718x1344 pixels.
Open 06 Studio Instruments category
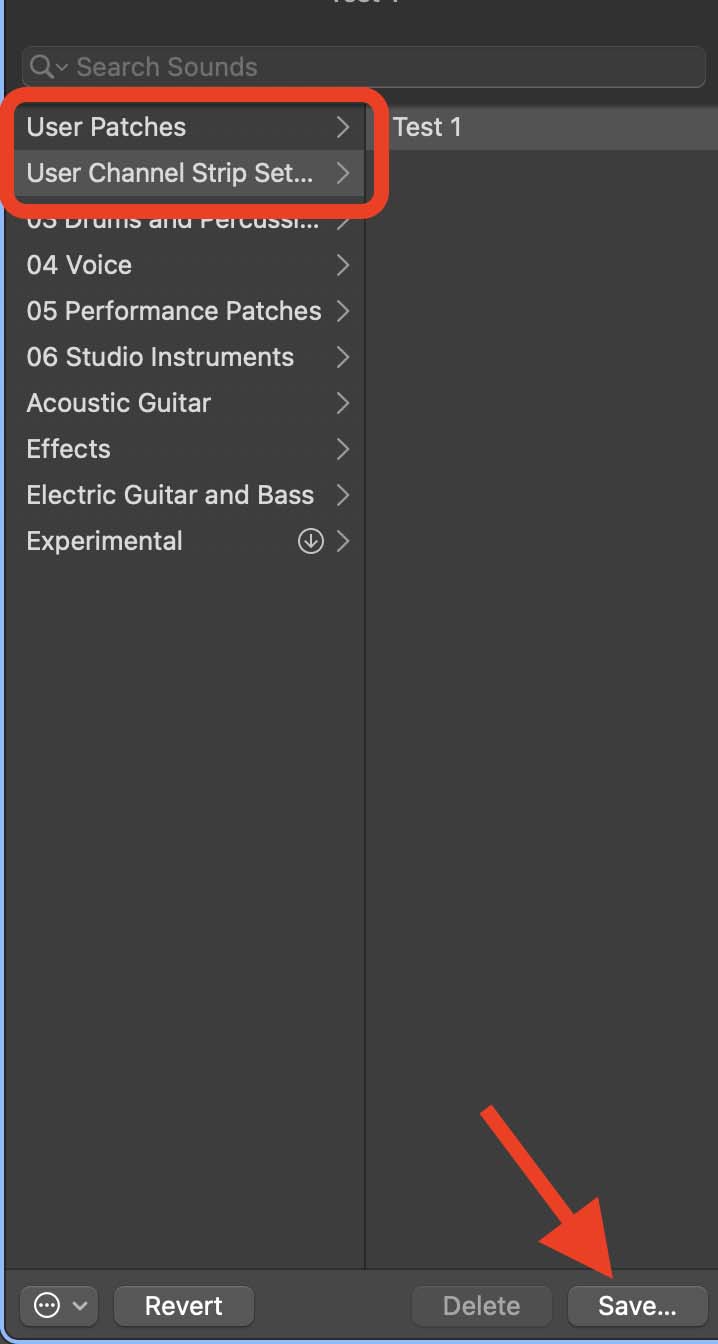point(160,357)
